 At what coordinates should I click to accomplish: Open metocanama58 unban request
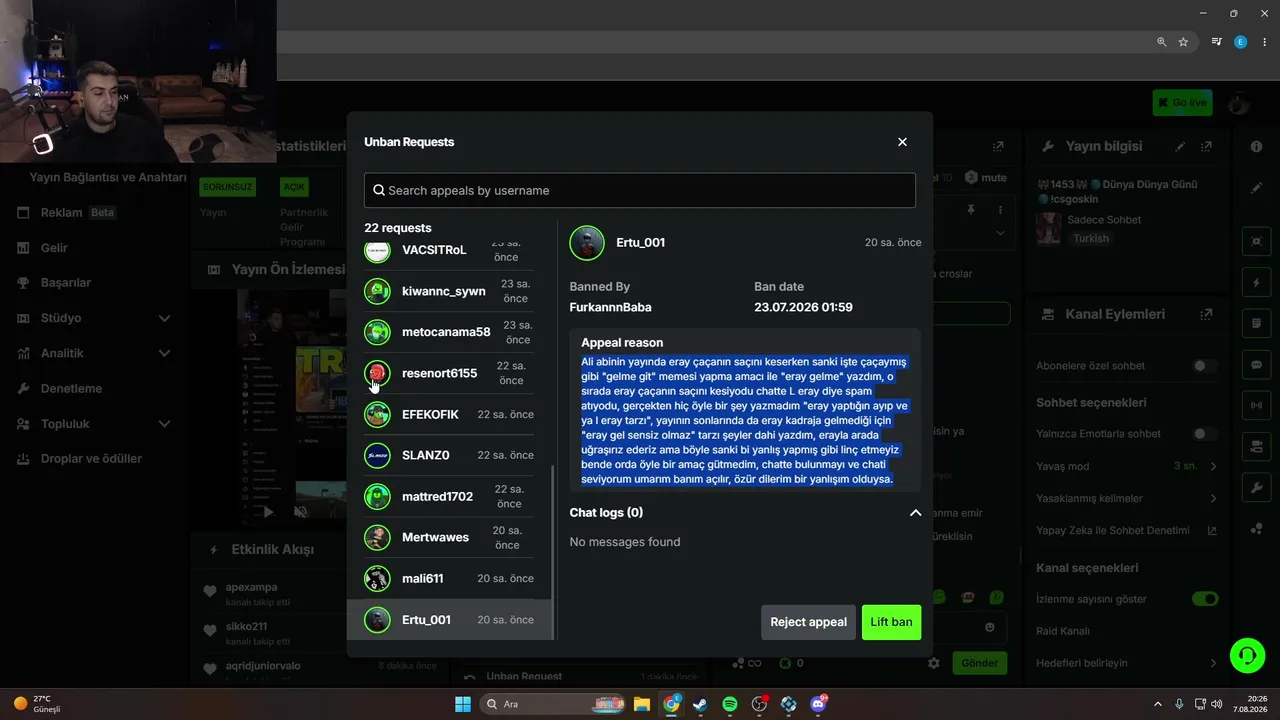(x=448, y=332)
